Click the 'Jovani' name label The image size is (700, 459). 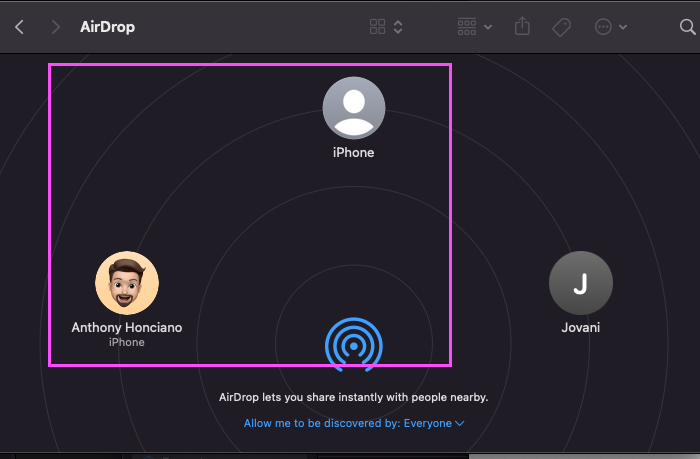[x=581, y=327]
